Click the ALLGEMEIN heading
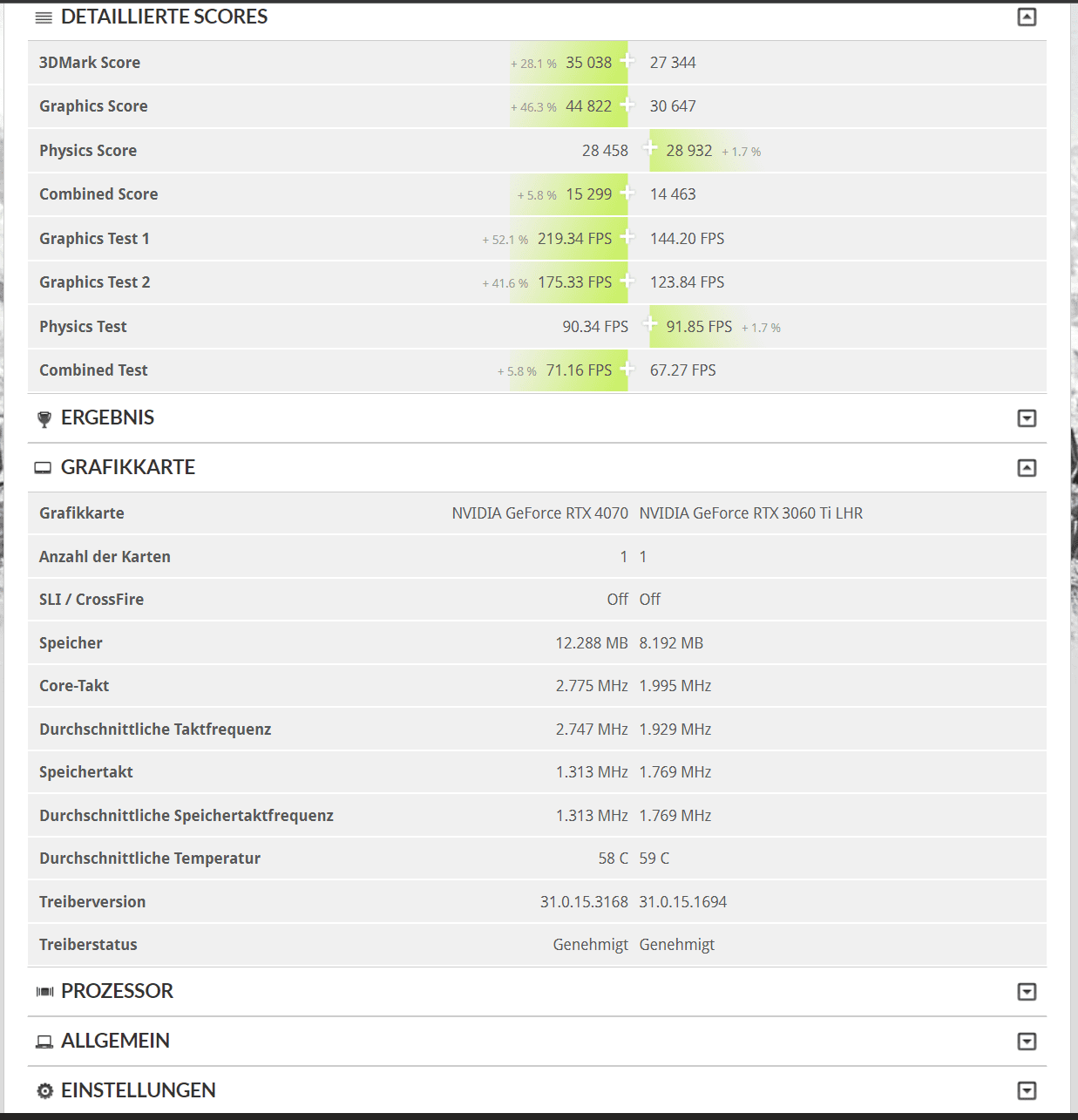The image size is (1078, 1120). (115, 1041)
